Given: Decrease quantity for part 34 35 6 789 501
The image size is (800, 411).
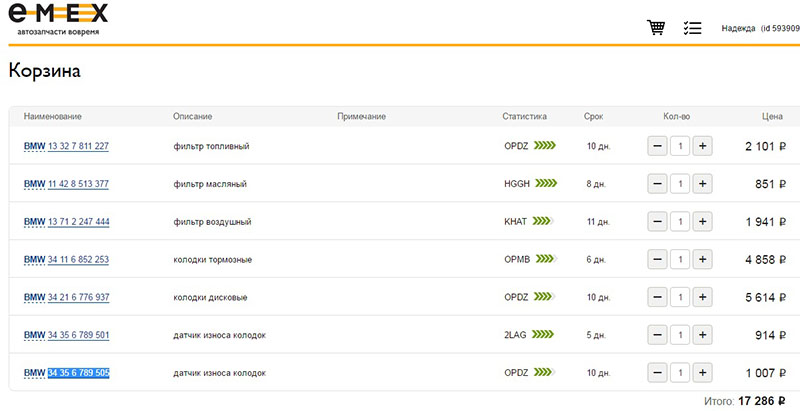Looking at the screenshot, I should [657, 335].
